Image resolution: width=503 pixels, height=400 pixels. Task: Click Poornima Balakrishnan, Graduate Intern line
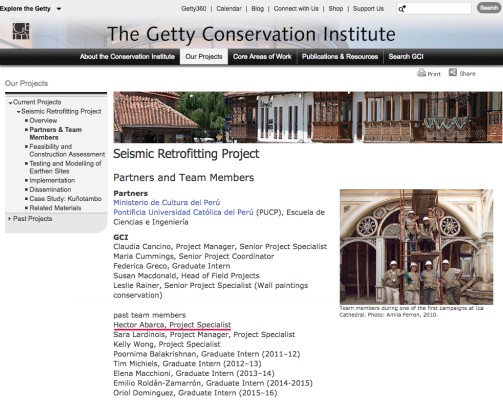207,354
